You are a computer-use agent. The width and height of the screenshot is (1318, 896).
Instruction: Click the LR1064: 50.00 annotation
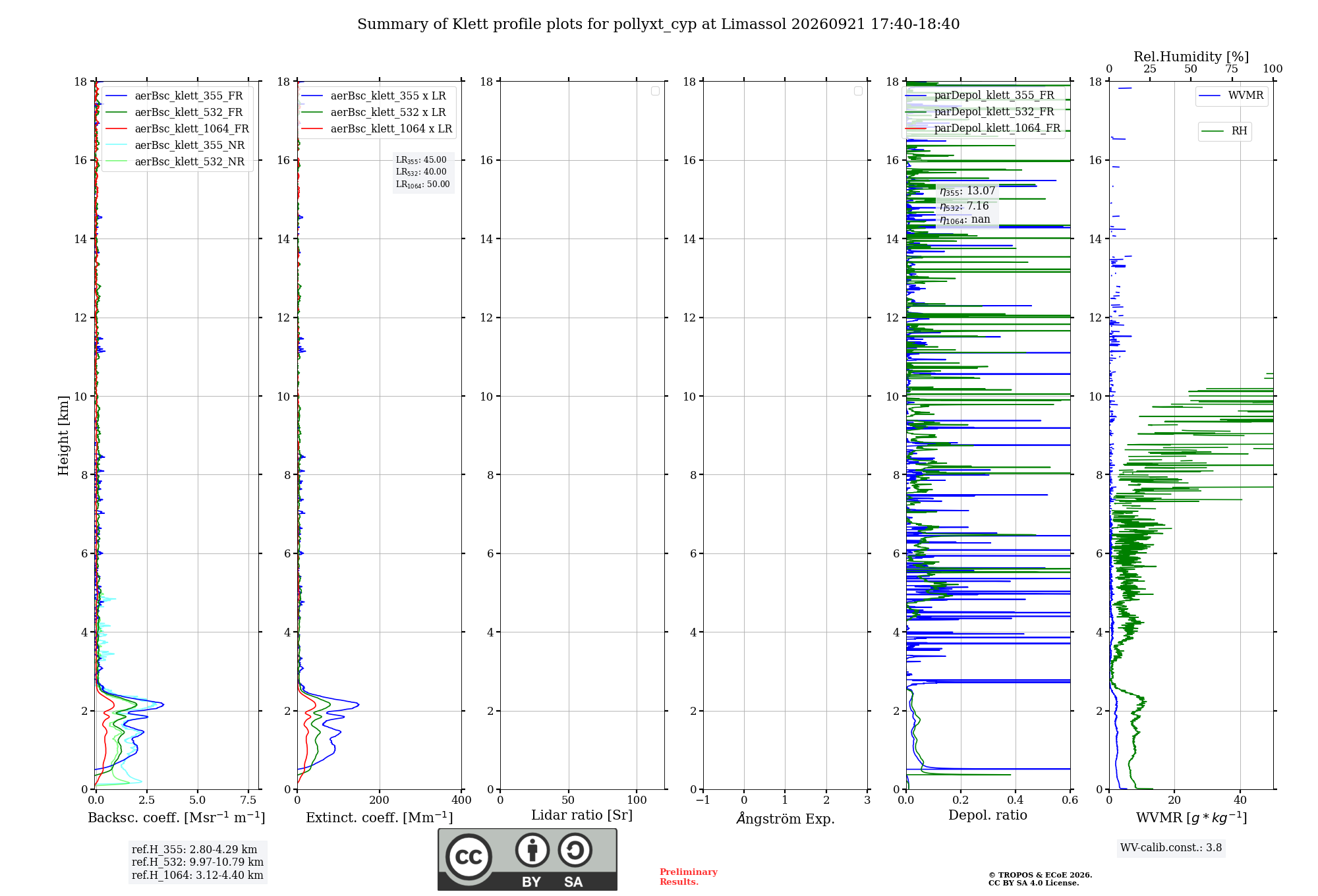click(423, 184)
